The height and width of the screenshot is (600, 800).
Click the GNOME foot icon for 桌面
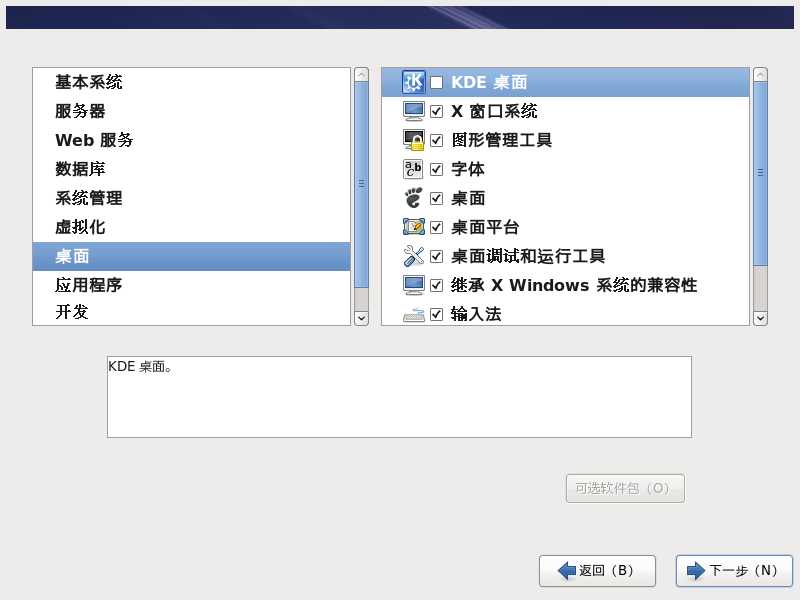tap(413, 198)
